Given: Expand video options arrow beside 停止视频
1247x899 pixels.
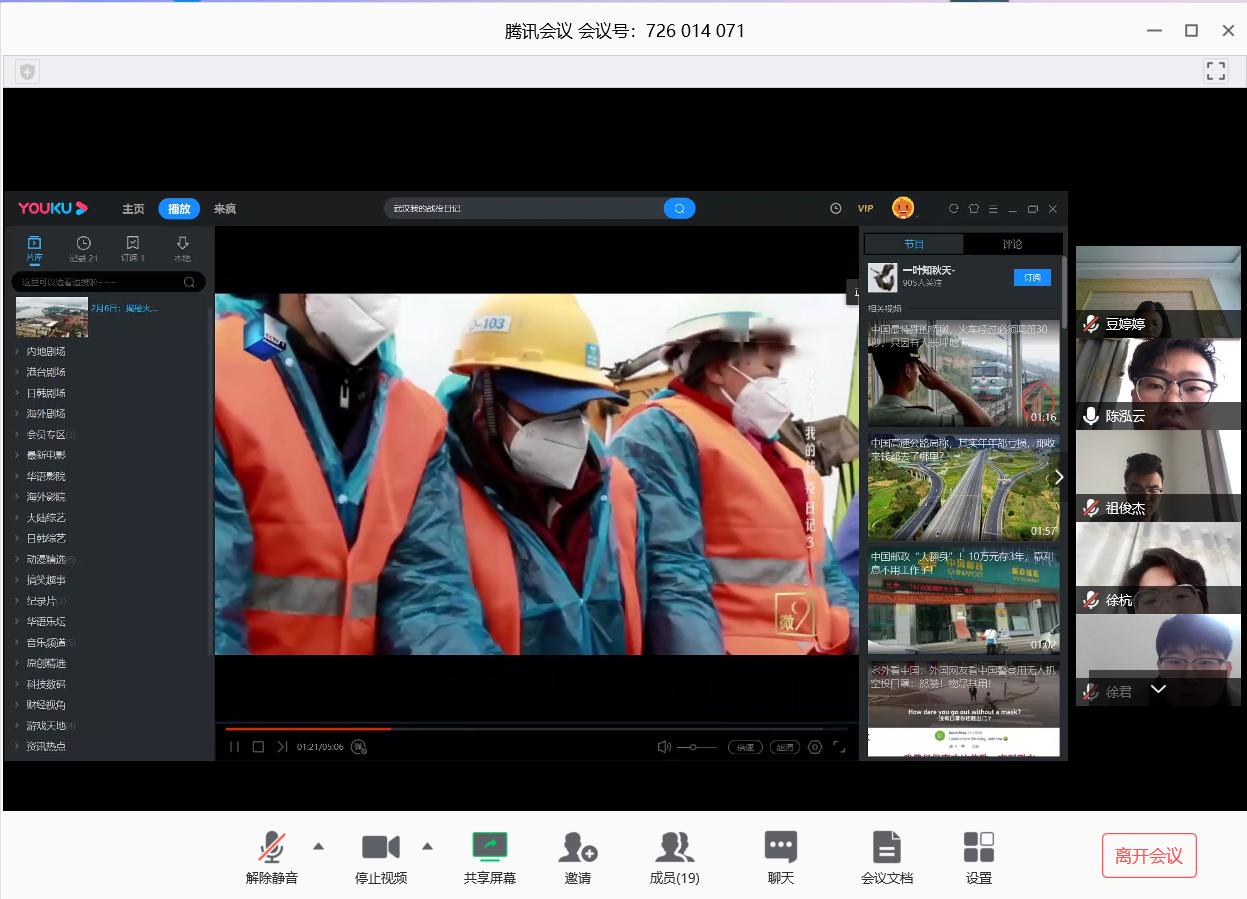Looking at the screenshot, I should click(427, 846).
